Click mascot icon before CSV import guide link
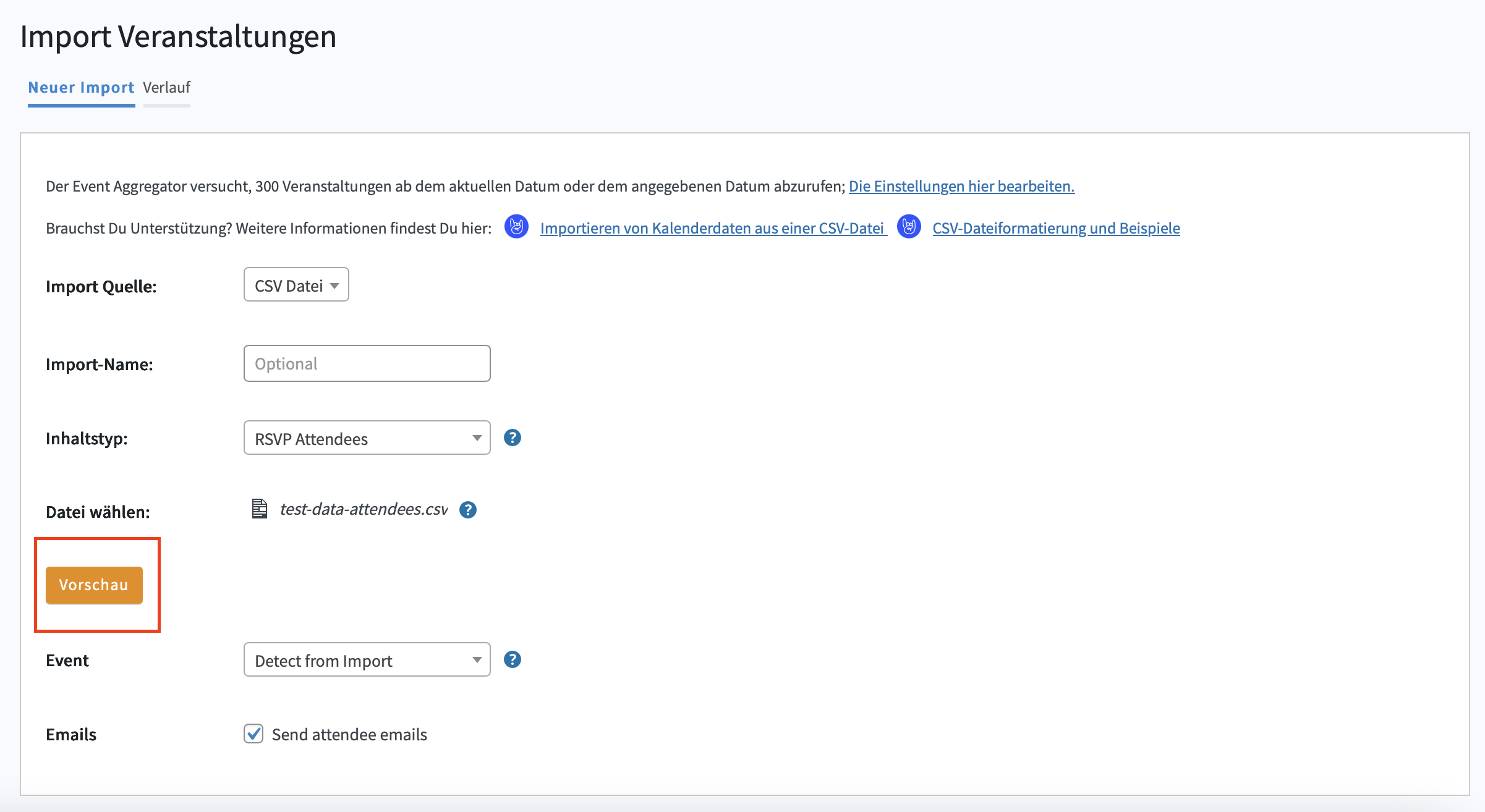 [516, 227]
